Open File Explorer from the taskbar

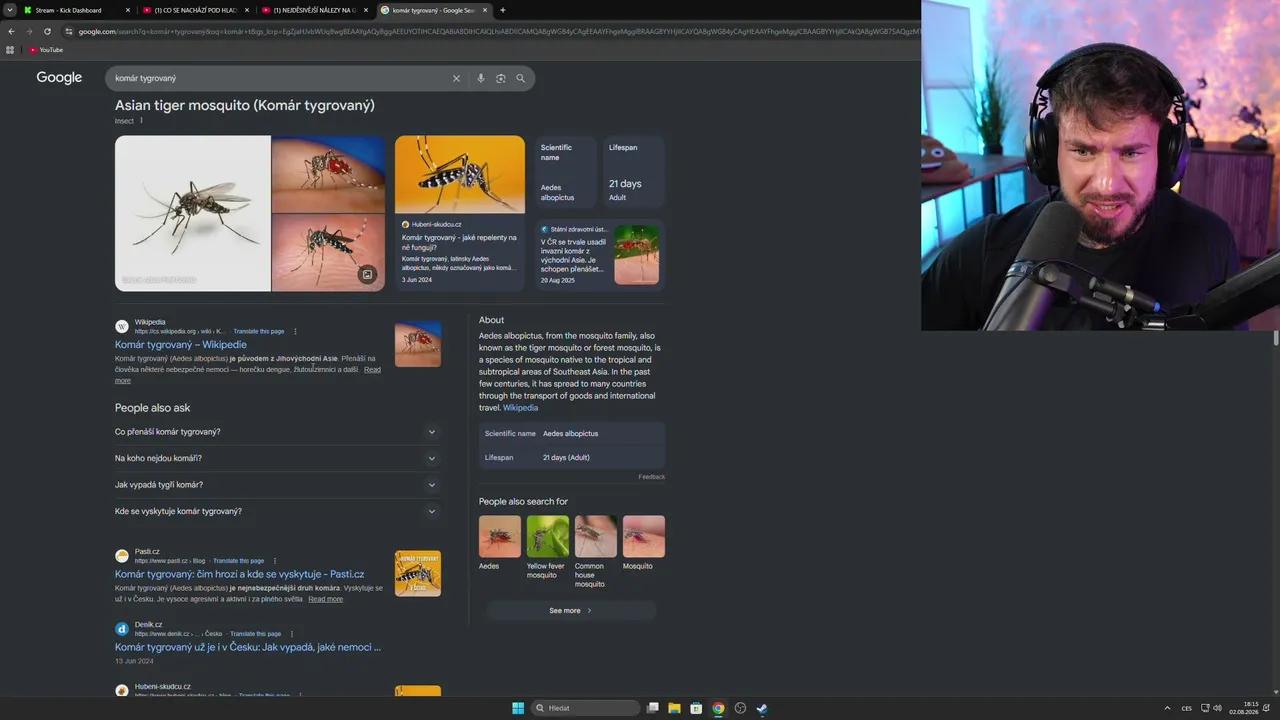click(x=674, y=708)
